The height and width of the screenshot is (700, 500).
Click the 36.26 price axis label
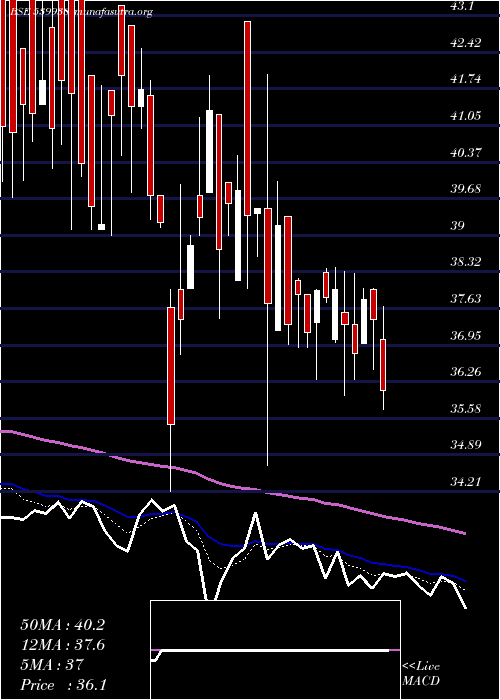click(x=466, y=371)
